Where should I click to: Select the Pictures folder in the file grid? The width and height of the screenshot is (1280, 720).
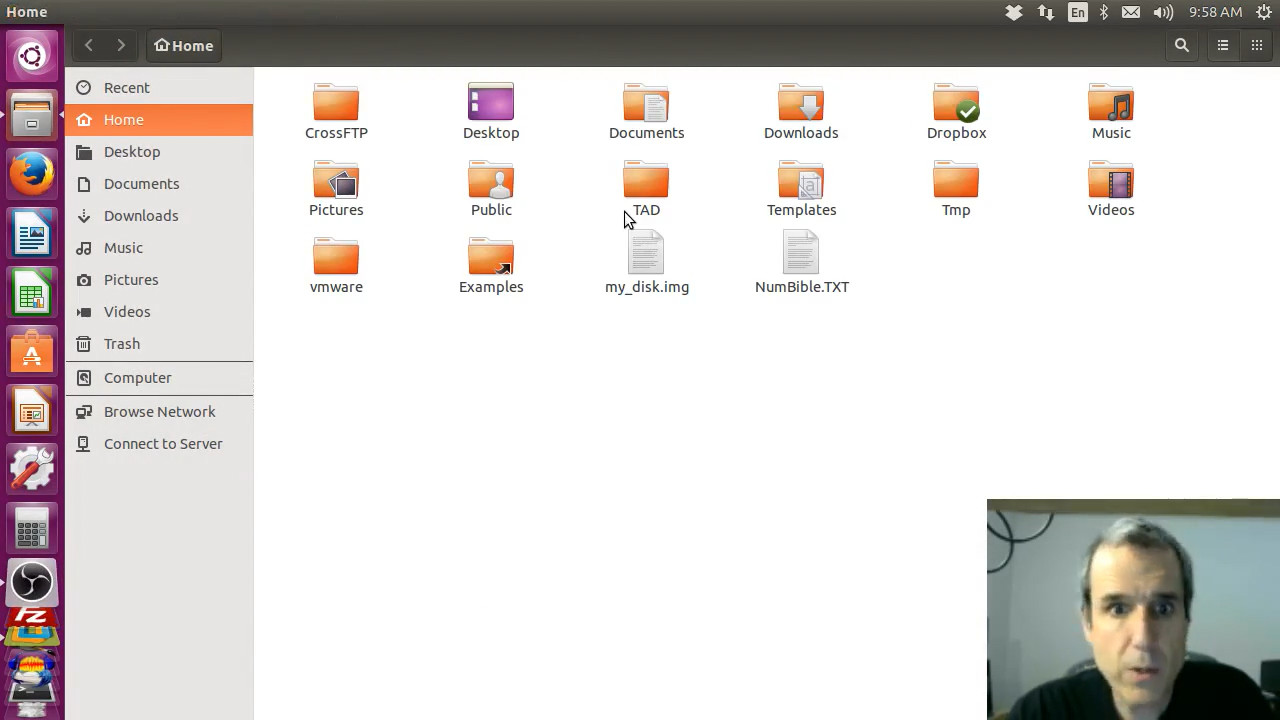pyautogui.click(x=336, y=188)
